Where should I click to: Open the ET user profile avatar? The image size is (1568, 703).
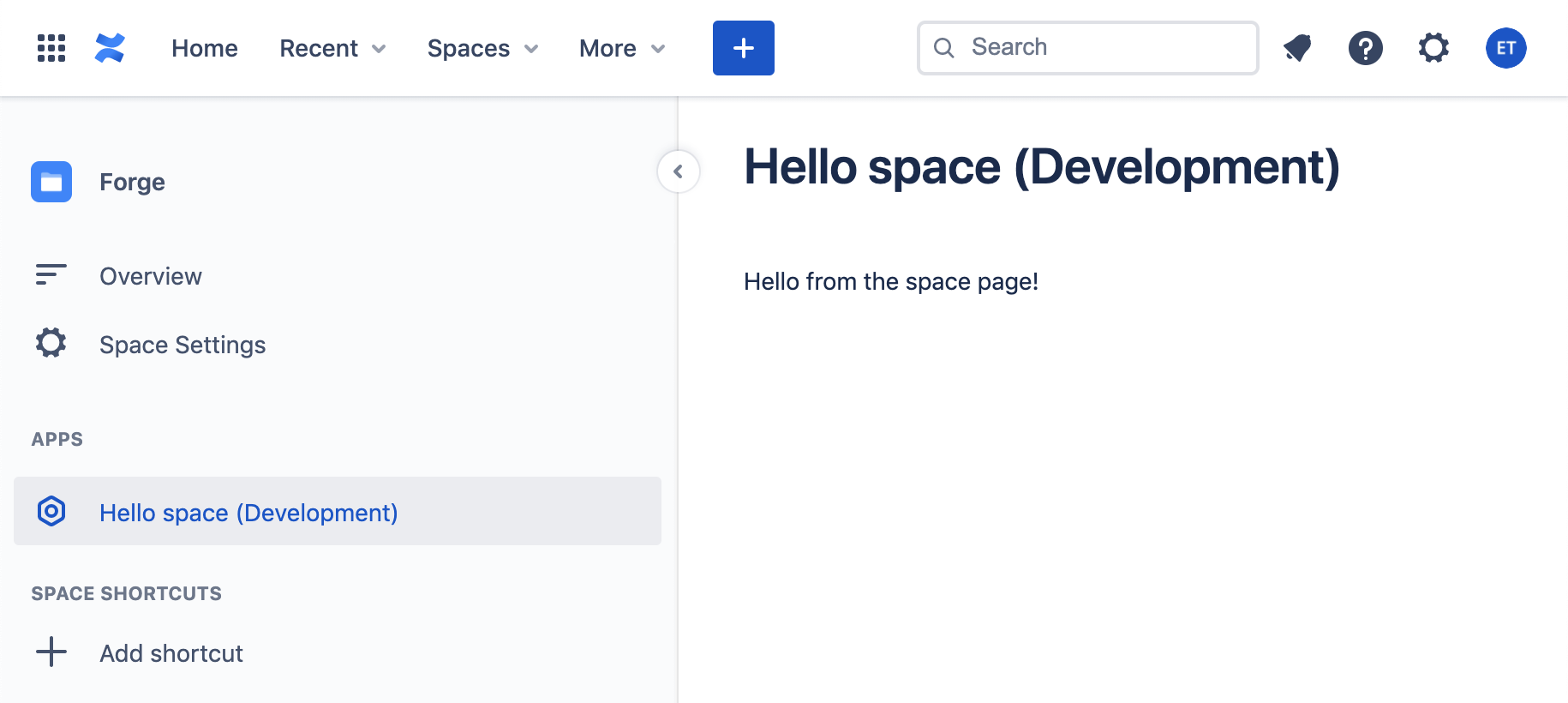[x=1505, y=48]
